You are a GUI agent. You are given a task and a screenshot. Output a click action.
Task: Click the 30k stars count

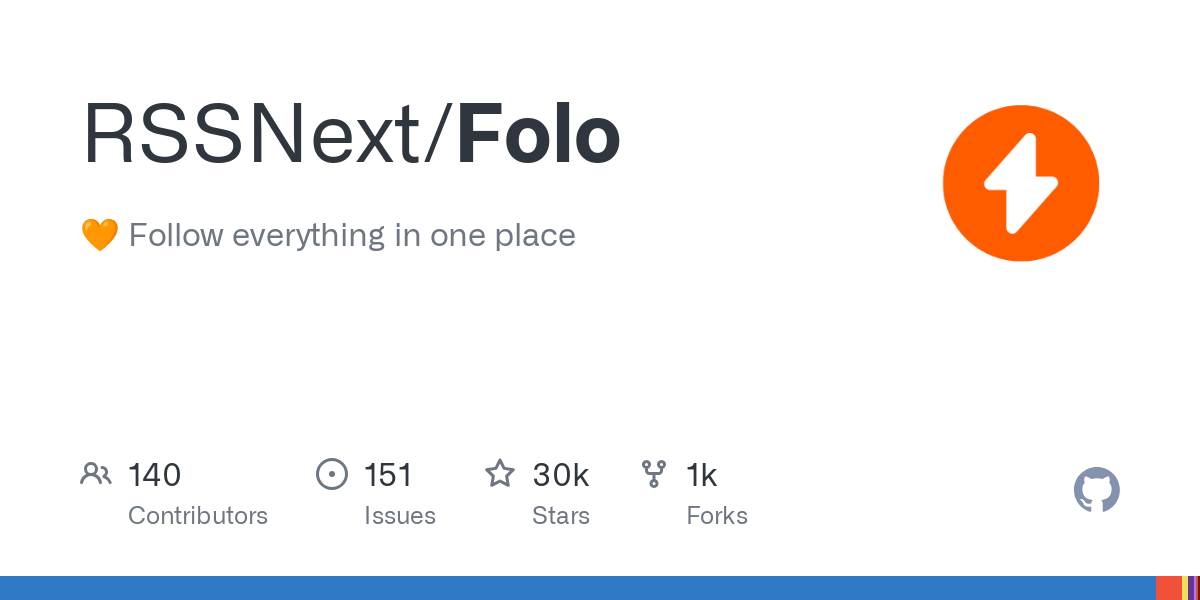click(x=560, y=475)
